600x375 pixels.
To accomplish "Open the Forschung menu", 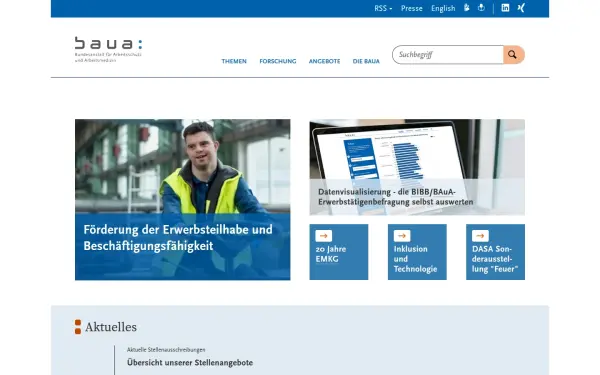I will 278,61.
